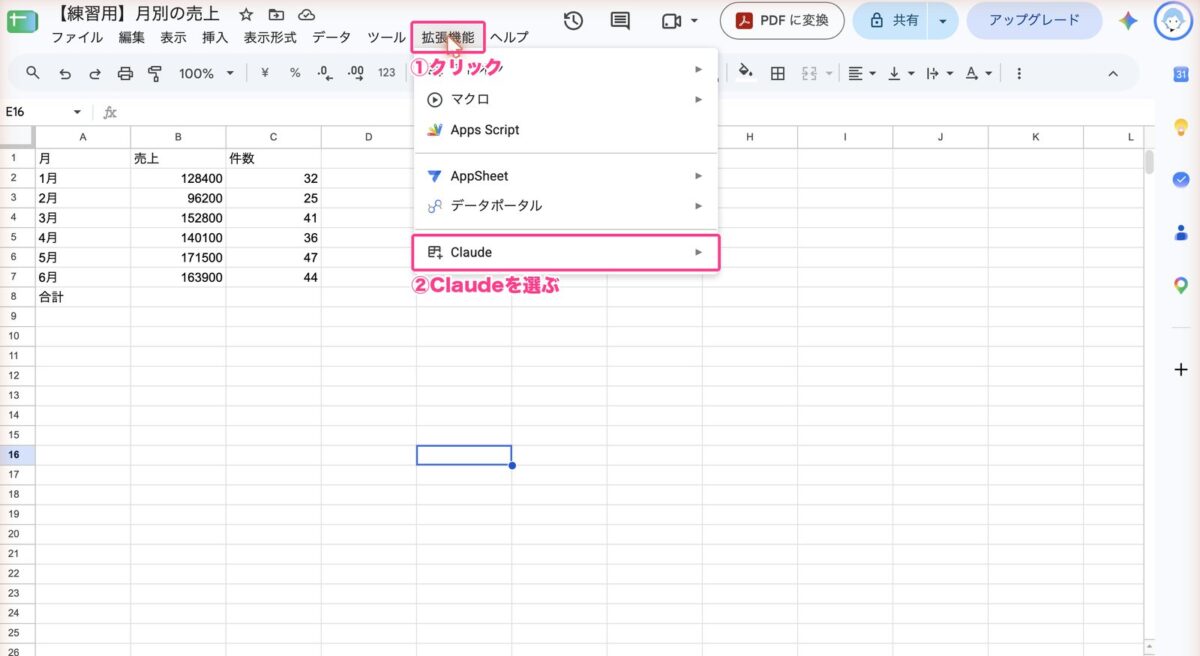Open the Contacts side panel
Screen dimensions: 1200x656
pyautogui.click(x=1180, y=233)
